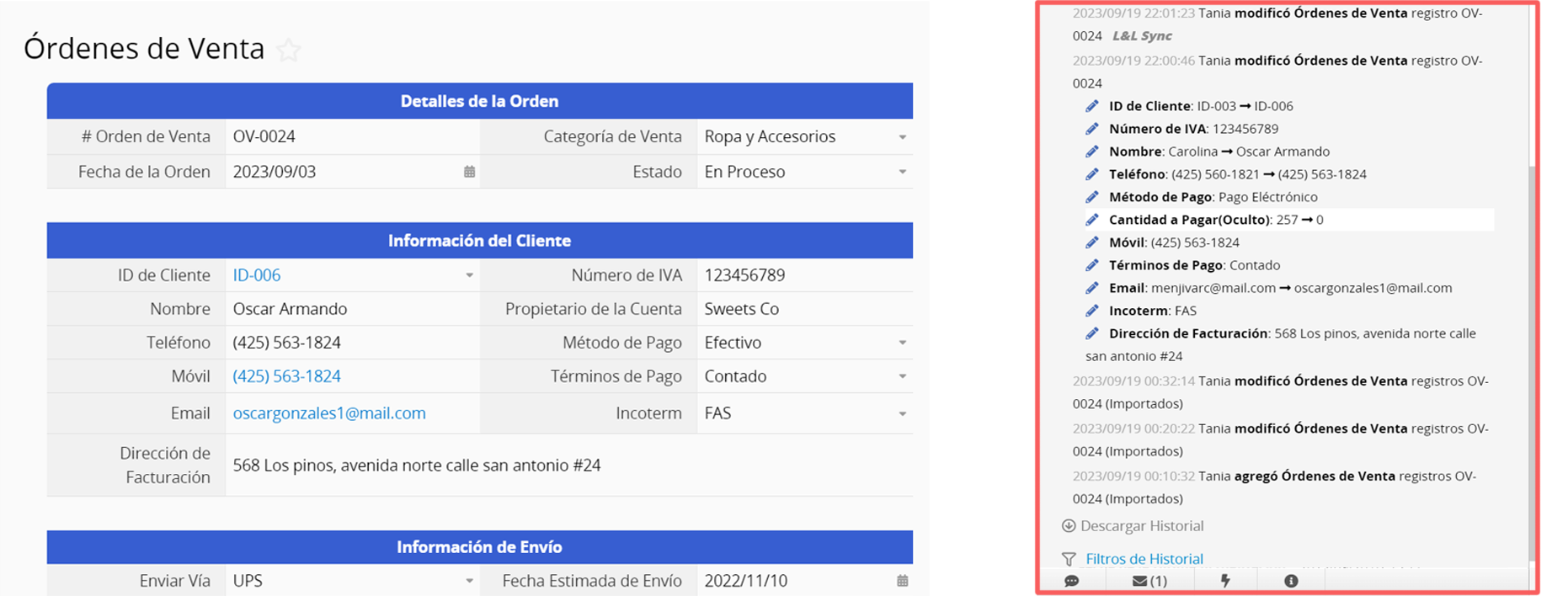The height and width of the screenshot is (596, 1568).
Task: Click the Número de IVA field 123456789
Action: tap(804, 275)
